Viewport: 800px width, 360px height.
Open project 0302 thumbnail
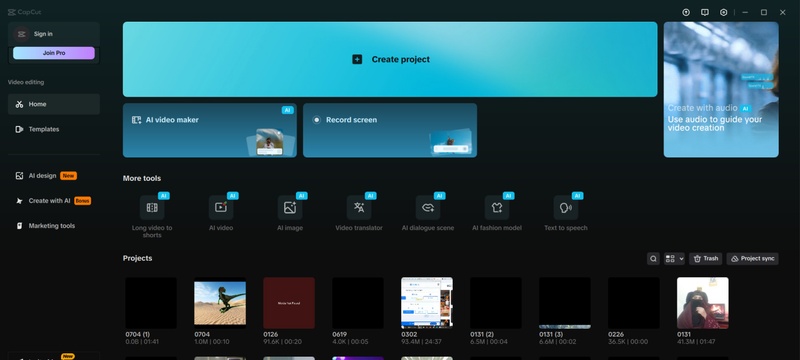tap(427, 303)
